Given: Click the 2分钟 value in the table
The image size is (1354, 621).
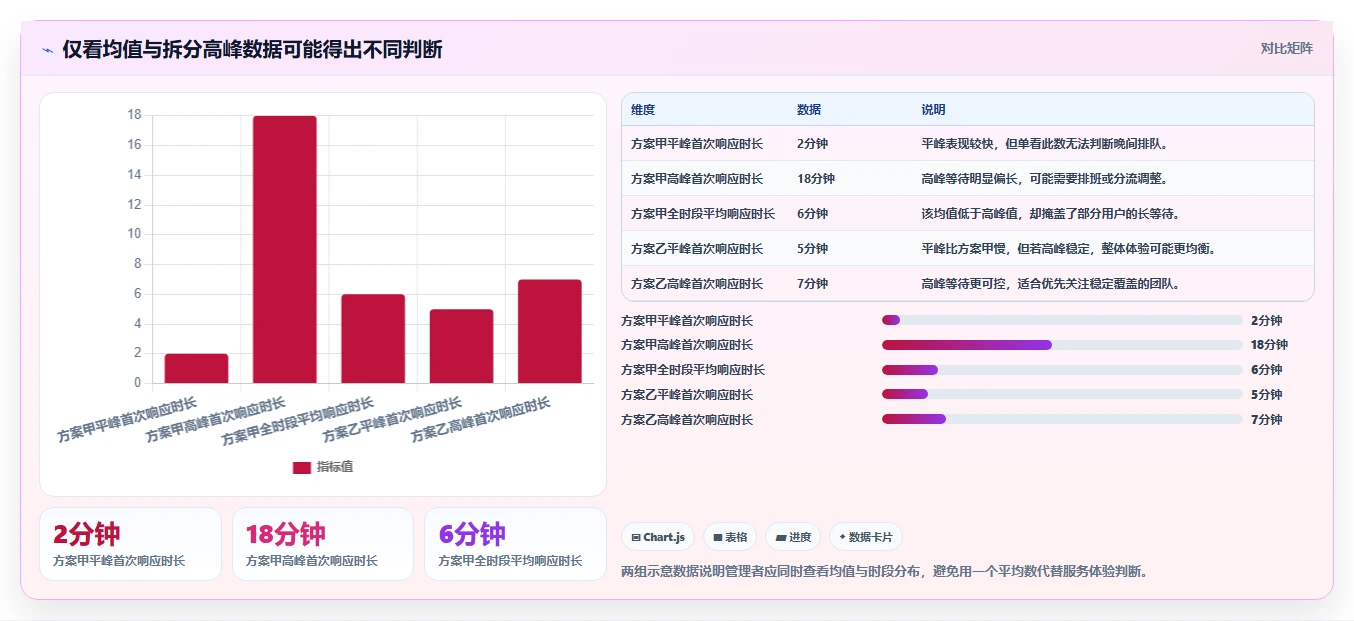Looking at the screenshot, I should coord(812,144).
